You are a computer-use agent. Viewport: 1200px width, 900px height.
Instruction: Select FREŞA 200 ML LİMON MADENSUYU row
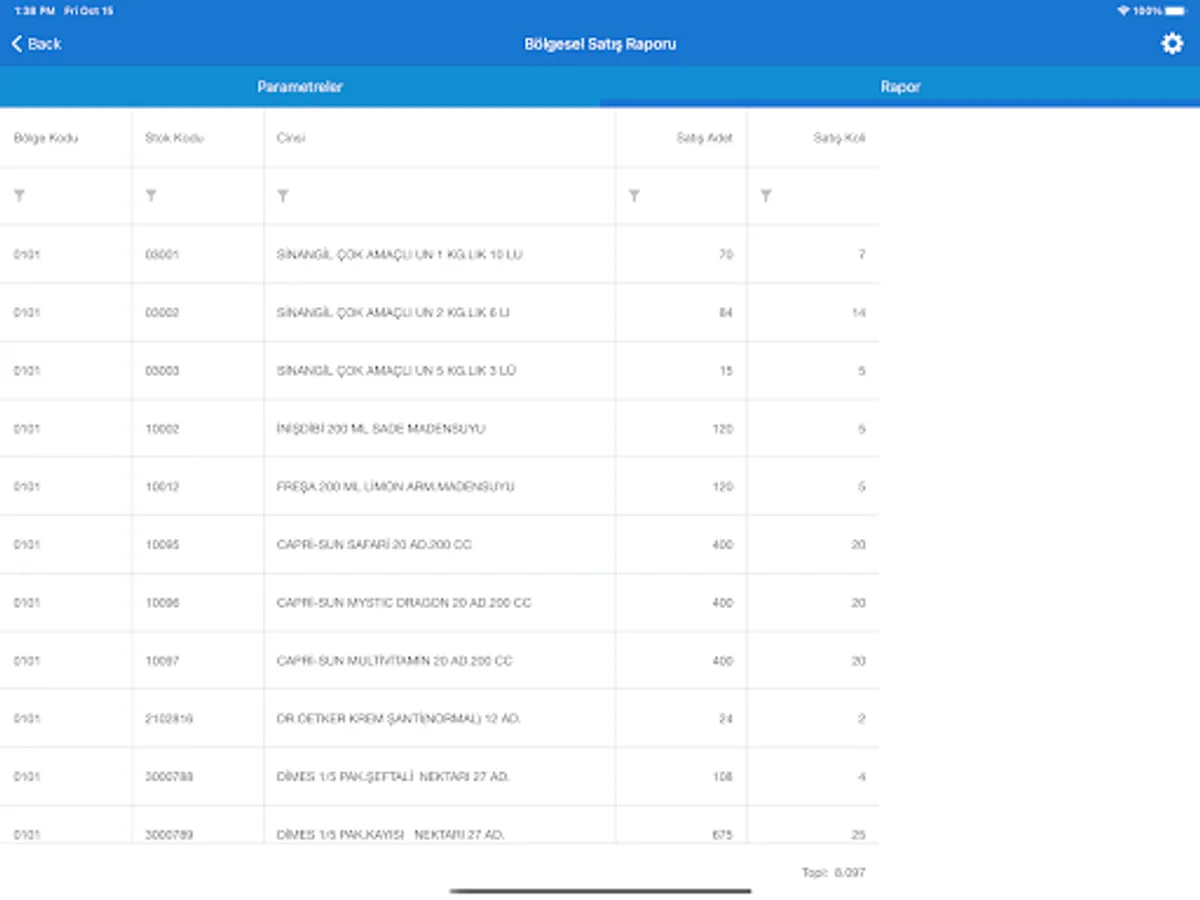point(440,487)
